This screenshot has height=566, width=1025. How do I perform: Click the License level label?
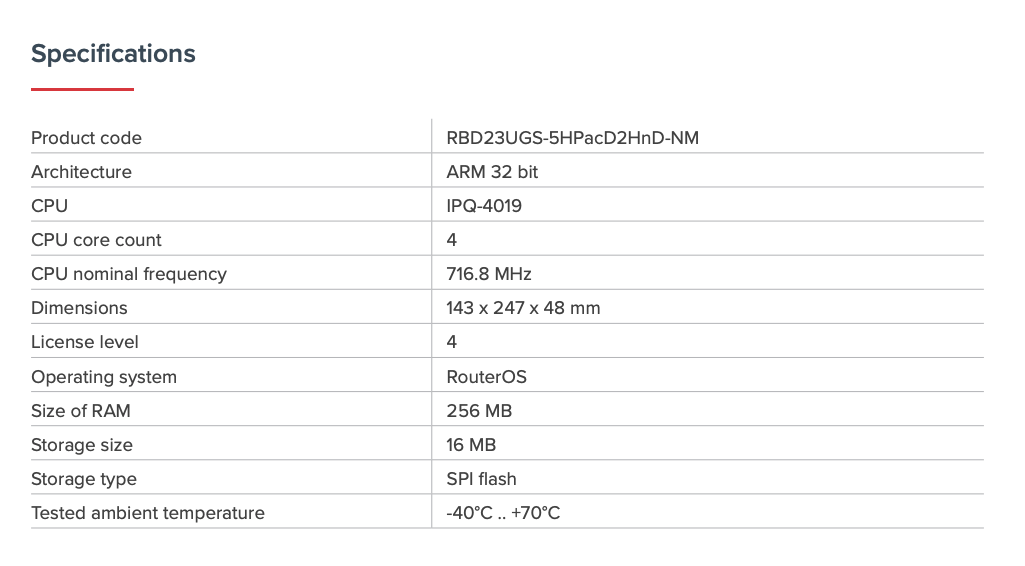point(85,342)
